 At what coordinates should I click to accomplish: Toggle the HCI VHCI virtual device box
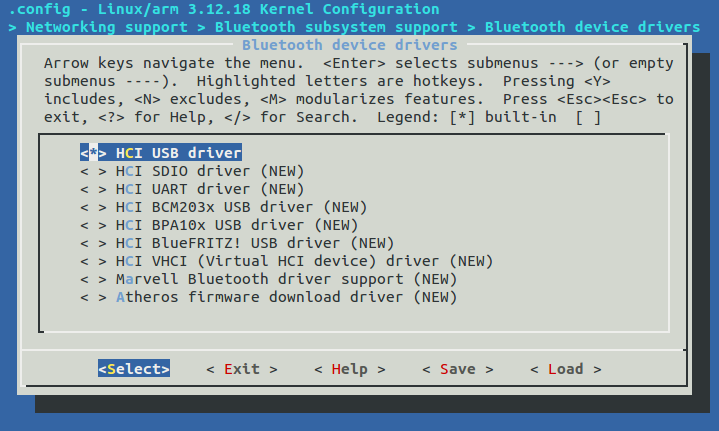coord(94,261)
